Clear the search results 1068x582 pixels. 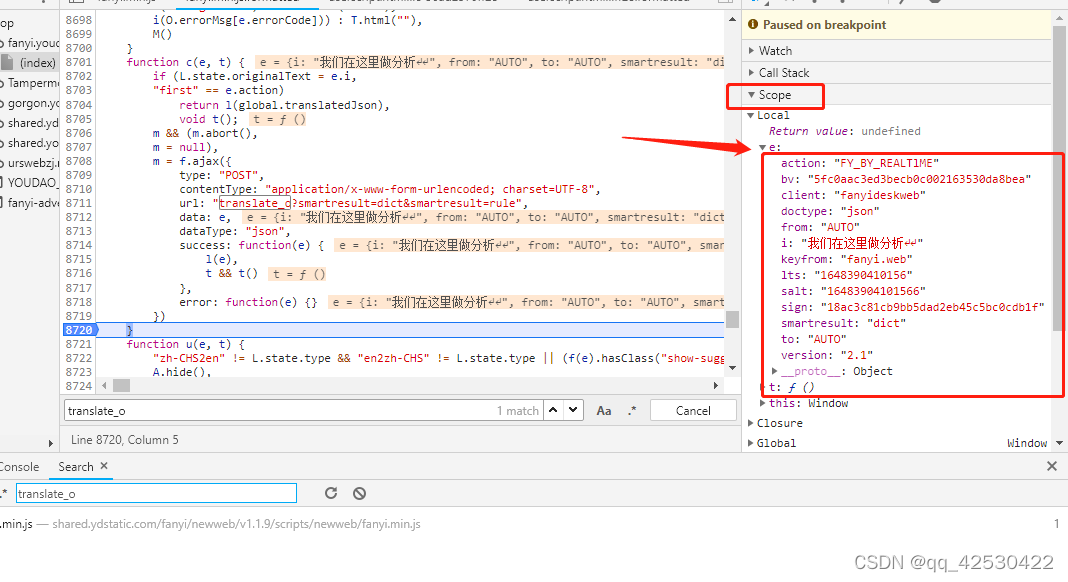click(360, 493)
